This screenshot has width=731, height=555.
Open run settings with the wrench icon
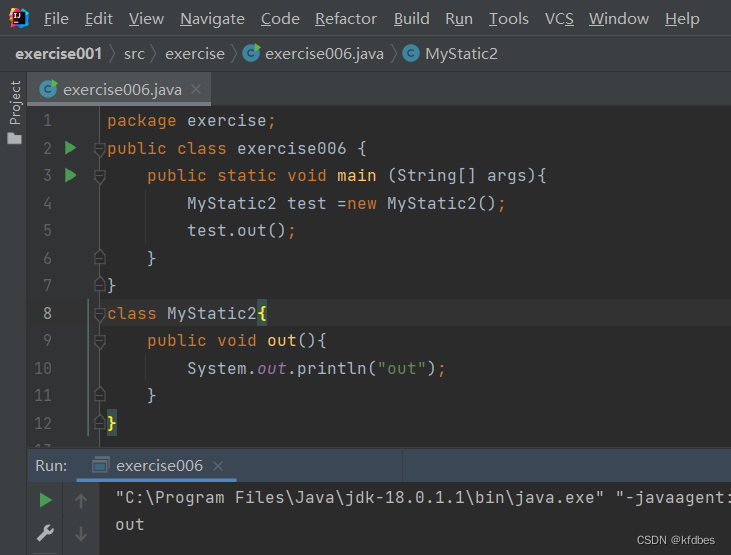click(46, 534)
